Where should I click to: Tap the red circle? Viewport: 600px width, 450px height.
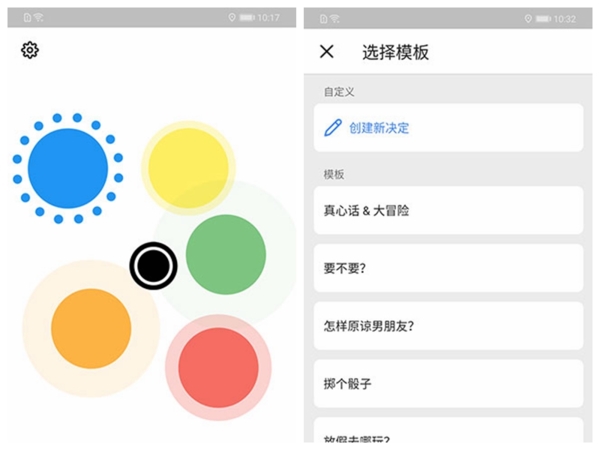[x=218, y=367]
